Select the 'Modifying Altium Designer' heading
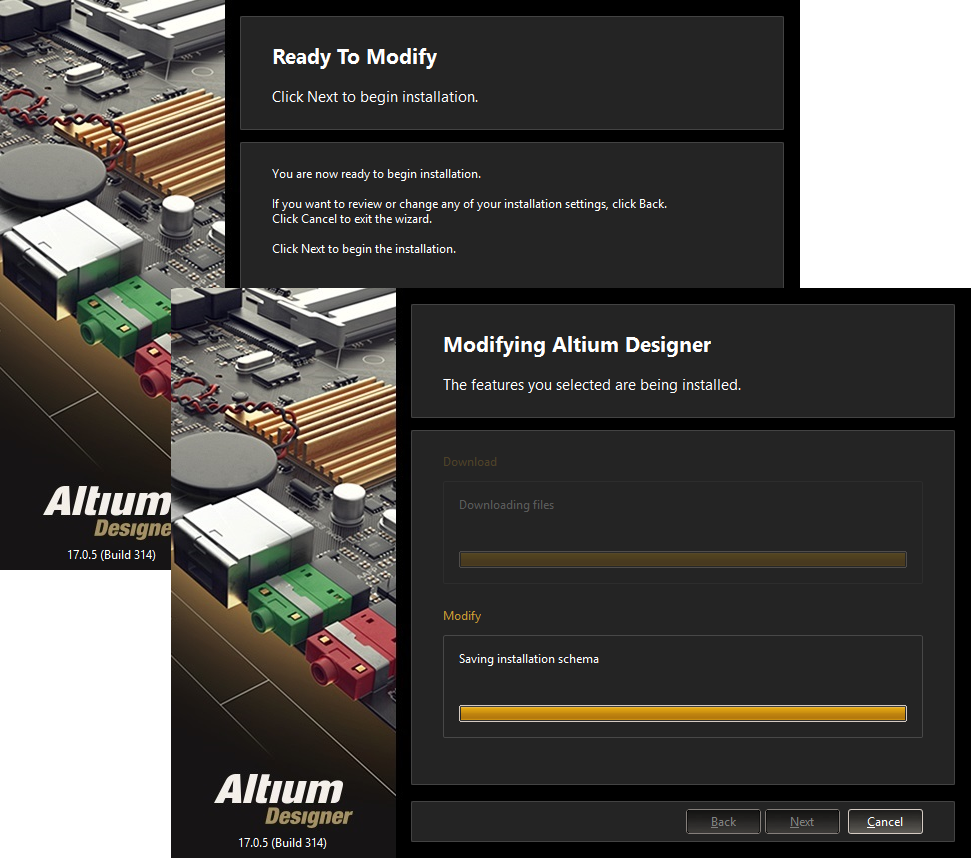The image size is (971, 858). click(x=576, y=345)
